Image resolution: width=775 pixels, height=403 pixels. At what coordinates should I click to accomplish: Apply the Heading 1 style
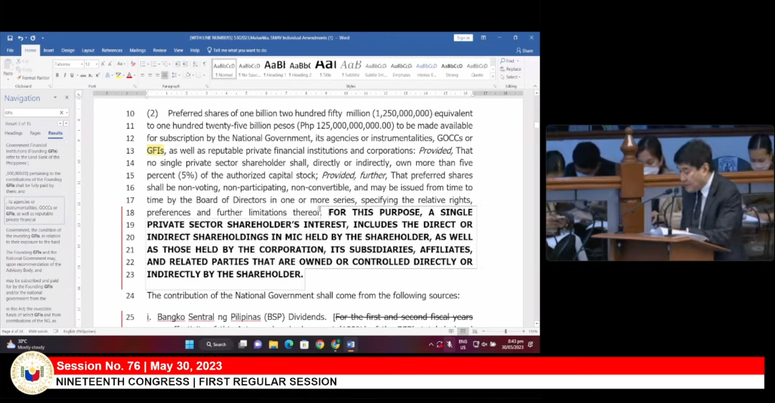(x=275, y=68)
